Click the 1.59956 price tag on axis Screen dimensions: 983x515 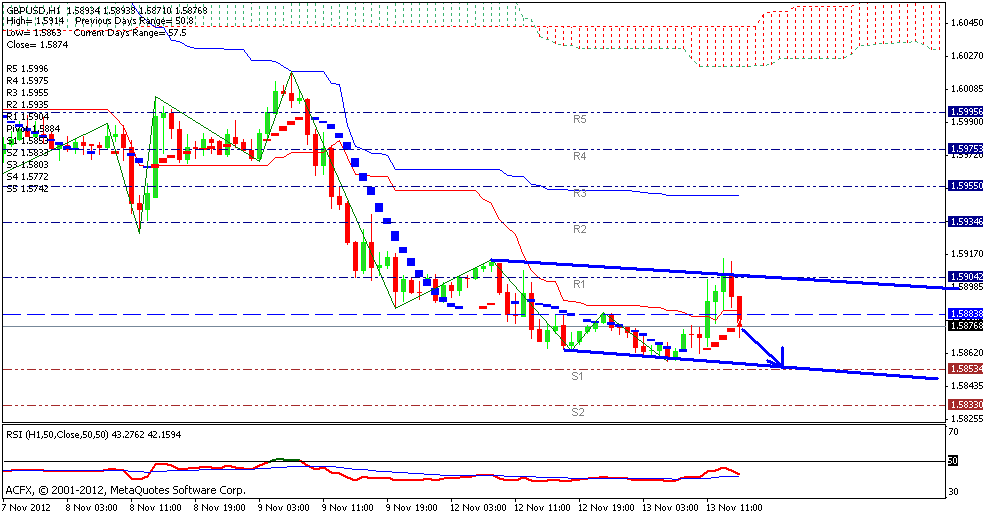click(964, 112)
